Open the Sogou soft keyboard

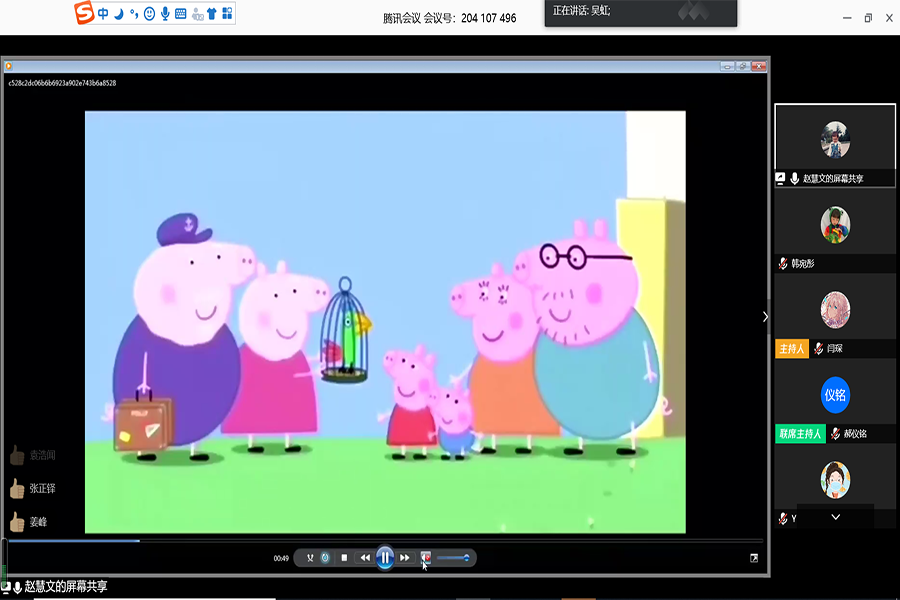[x=180, y=14]
